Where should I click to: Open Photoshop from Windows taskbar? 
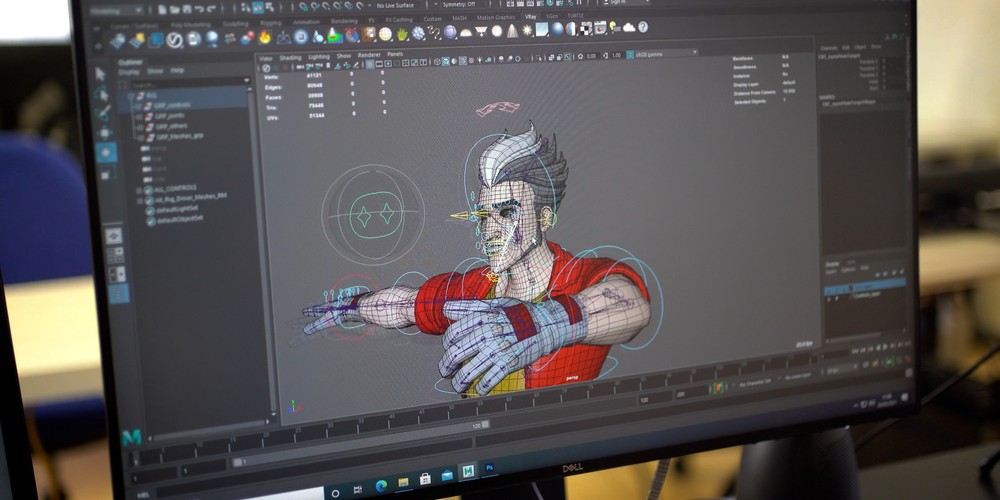(x=490, y=469)
